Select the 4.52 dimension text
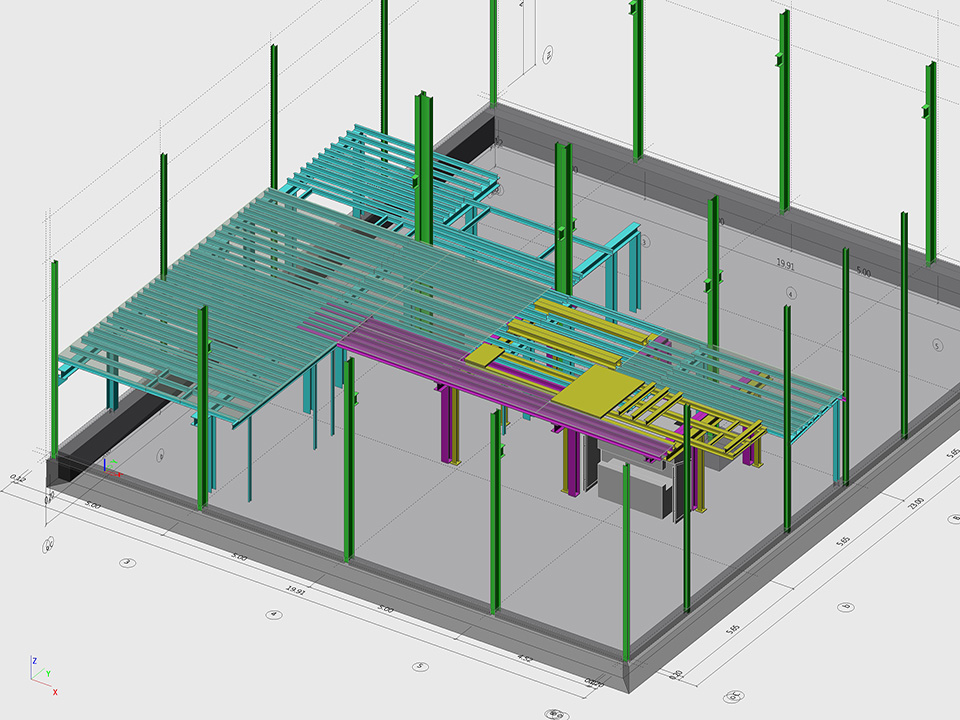 coord(524,658)
